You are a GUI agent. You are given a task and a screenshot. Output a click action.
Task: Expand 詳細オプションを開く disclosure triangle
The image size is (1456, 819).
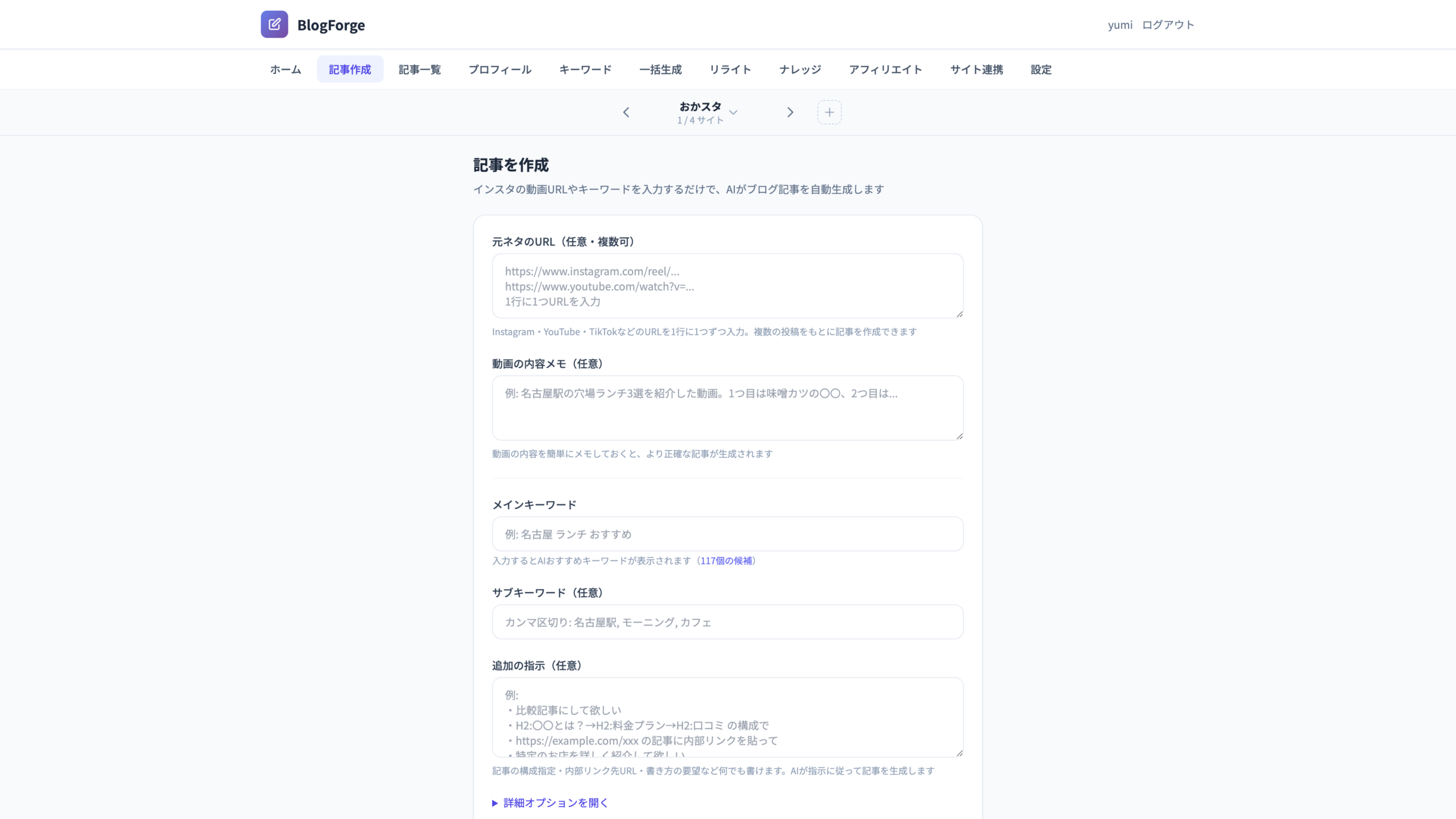(x=495, y=803)
